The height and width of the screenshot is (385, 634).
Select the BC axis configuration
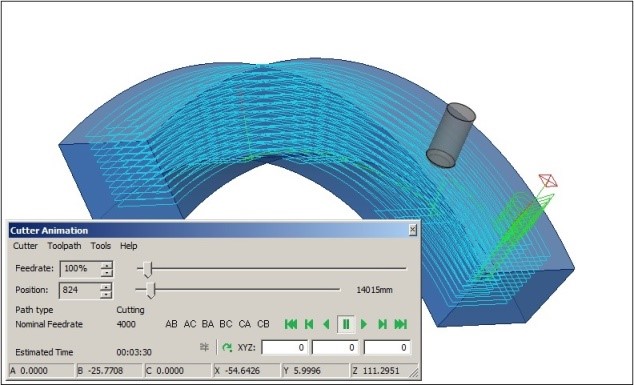(226, 324)
